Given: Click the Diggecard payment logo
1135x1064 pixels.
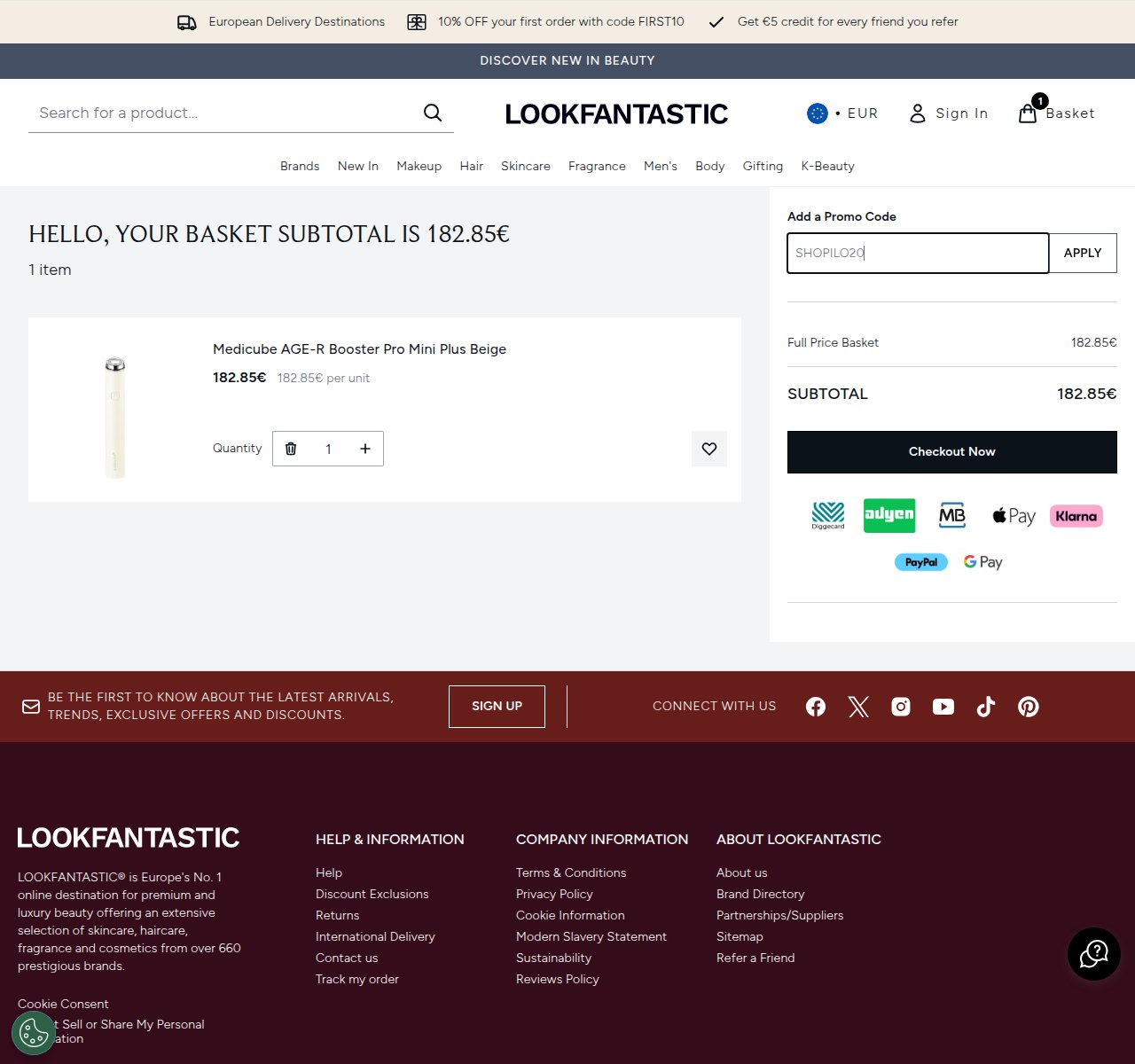Looking at the screenshot, I should pos(828,515).
